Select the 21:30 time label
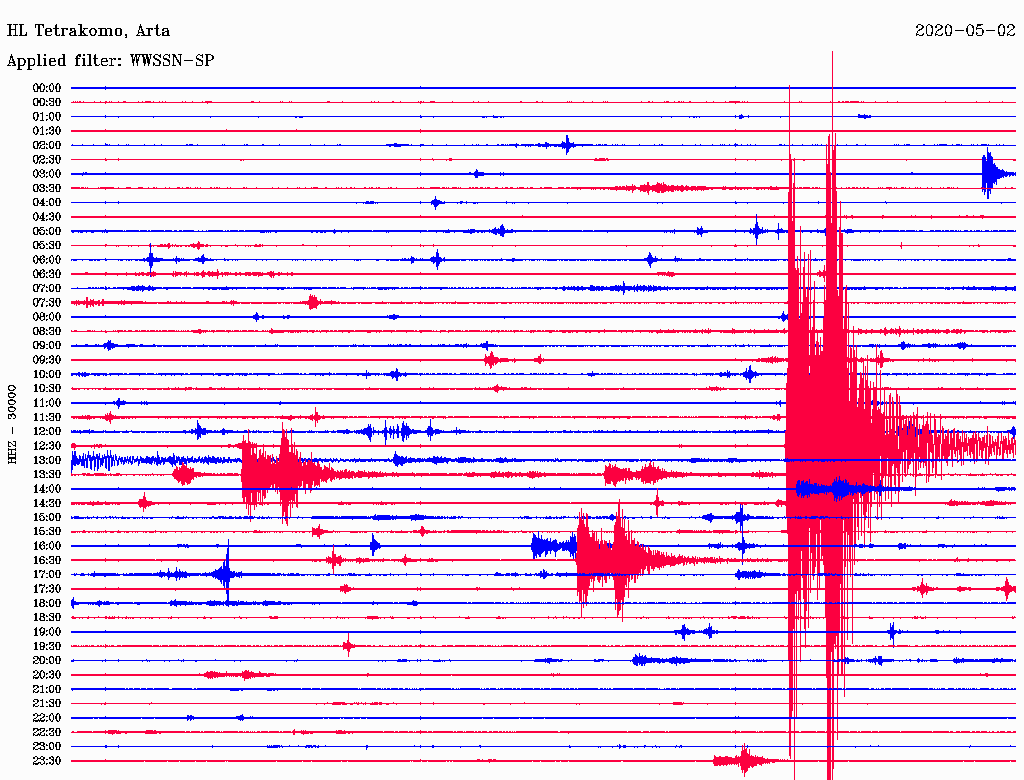 click(x=46, y=704)
